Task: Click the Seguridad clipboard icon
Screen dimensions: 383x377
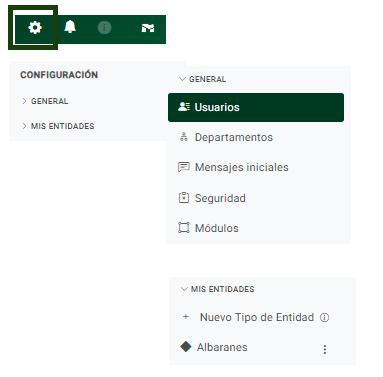Action: pos(184,198)
